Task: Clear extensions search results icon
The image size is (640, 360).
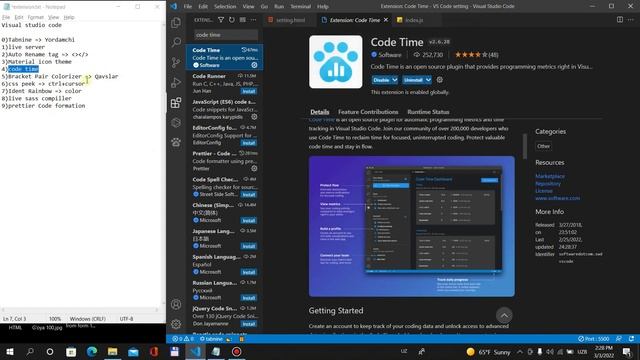Action: click(x=243, y=20)
